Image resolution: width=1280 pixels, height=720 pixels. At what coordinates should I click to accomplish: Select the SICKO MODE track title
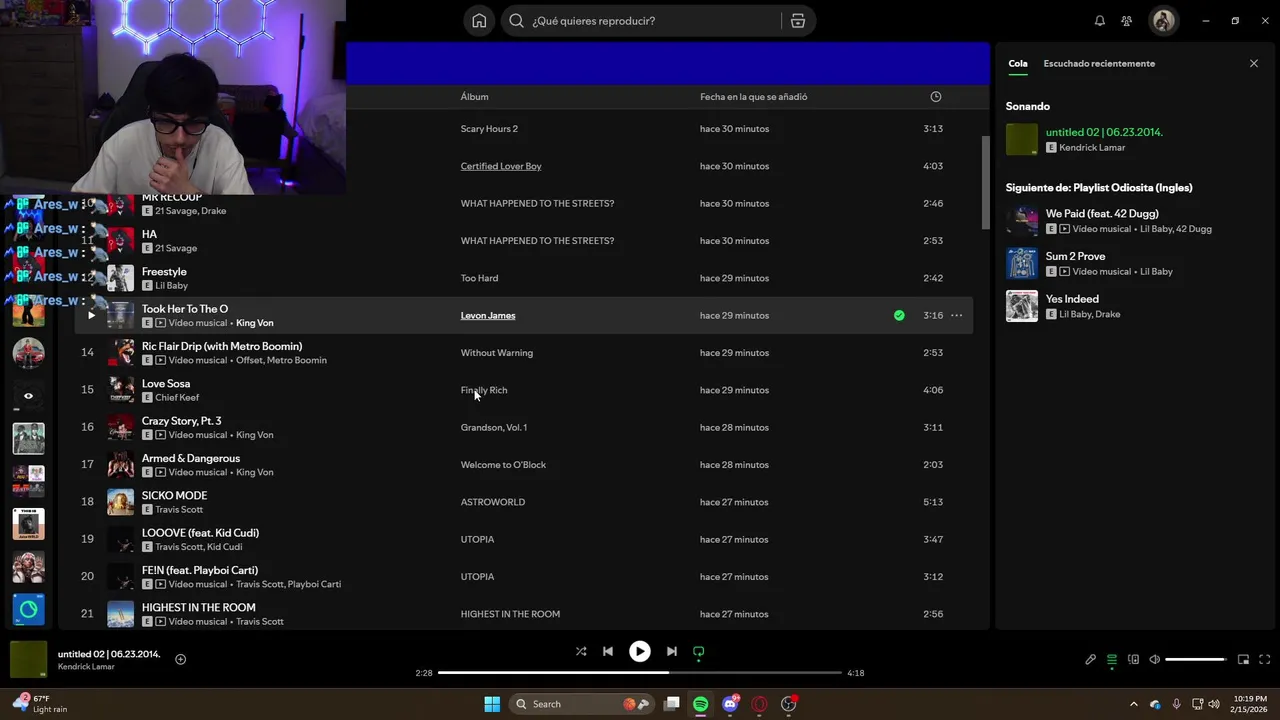174,495
